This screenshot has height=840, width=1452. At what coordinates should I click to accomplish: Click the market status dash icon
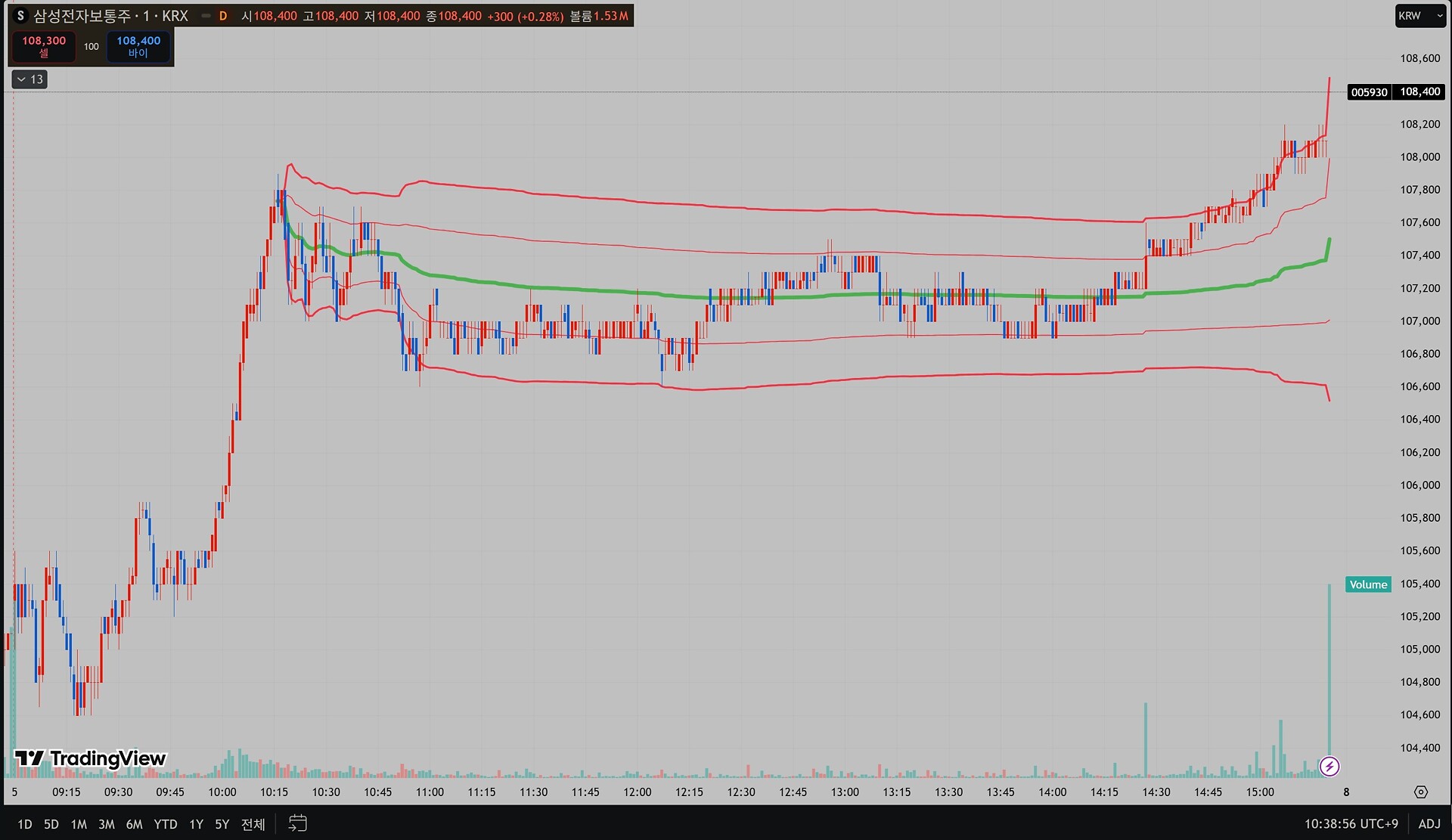coord(205,16)
